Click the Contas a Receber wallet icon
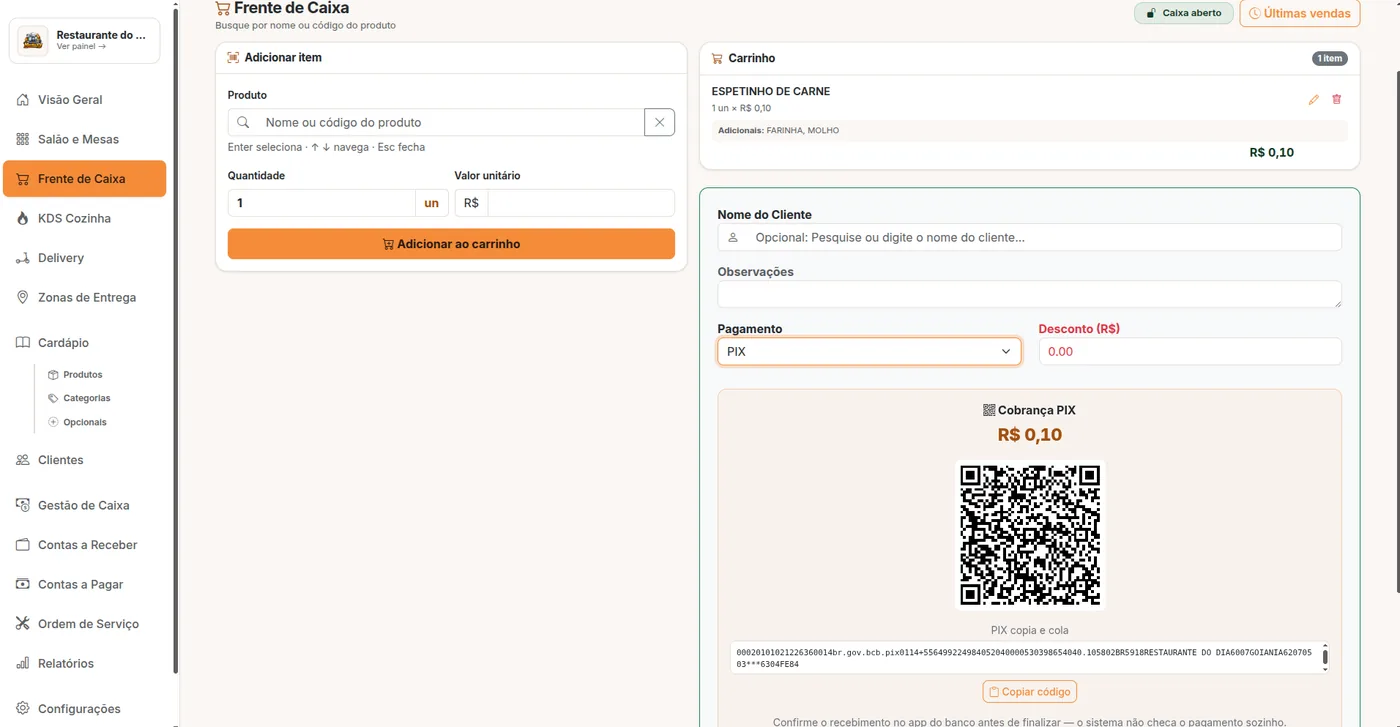 click(x=23, y=545)
